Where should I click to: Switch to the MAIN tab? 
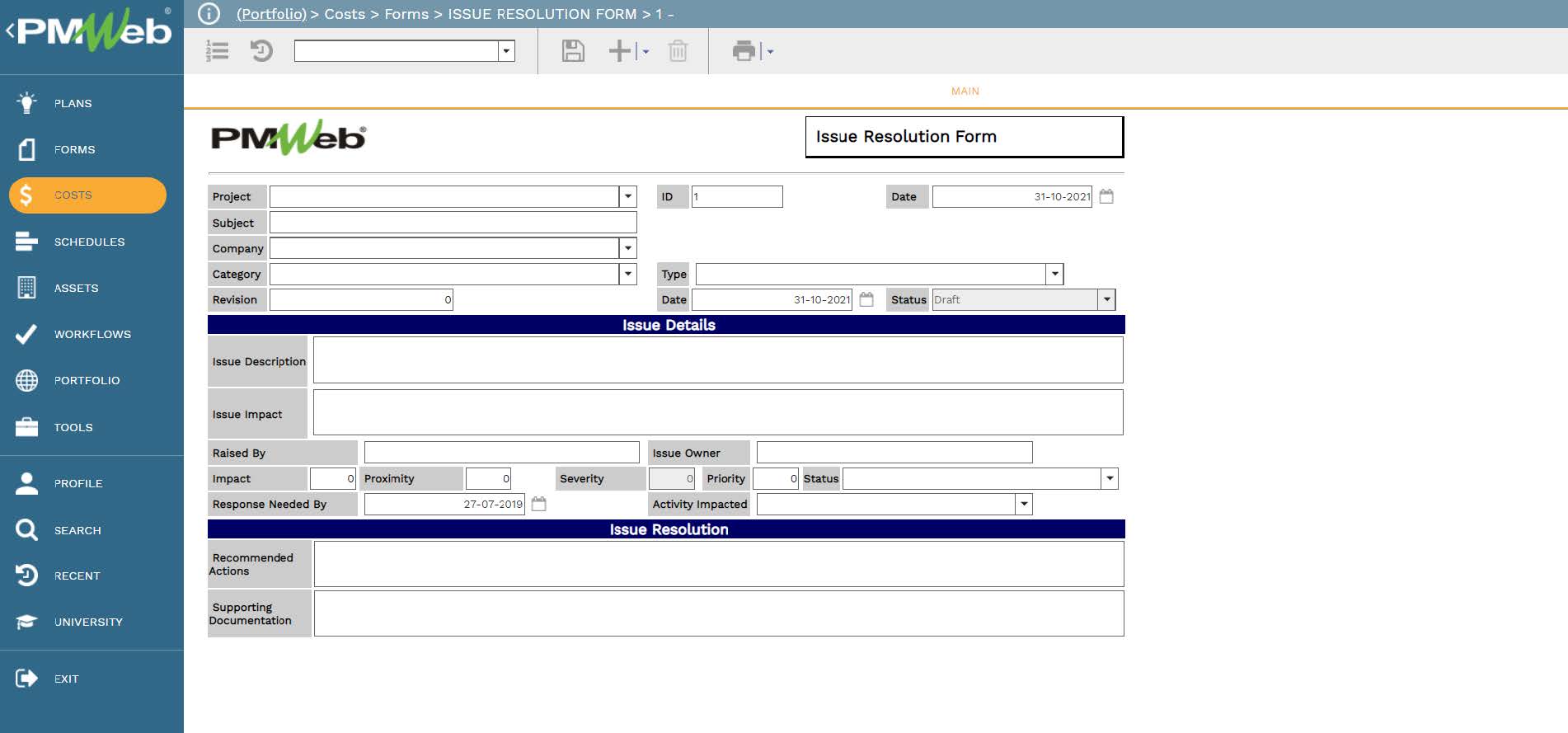965,92
